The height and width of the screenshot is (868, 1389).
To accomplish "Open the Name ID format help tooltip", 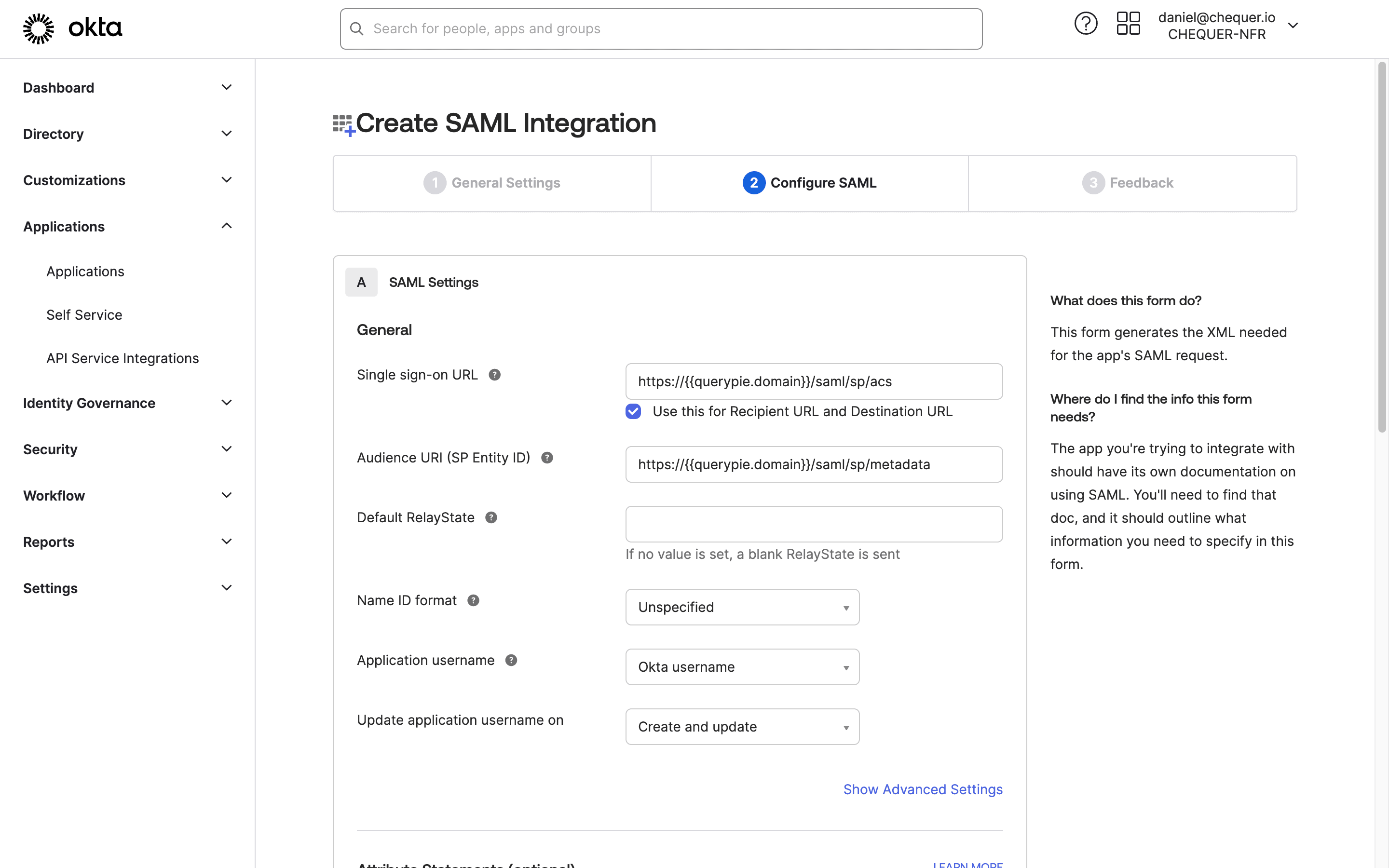I will coord(474,600).
